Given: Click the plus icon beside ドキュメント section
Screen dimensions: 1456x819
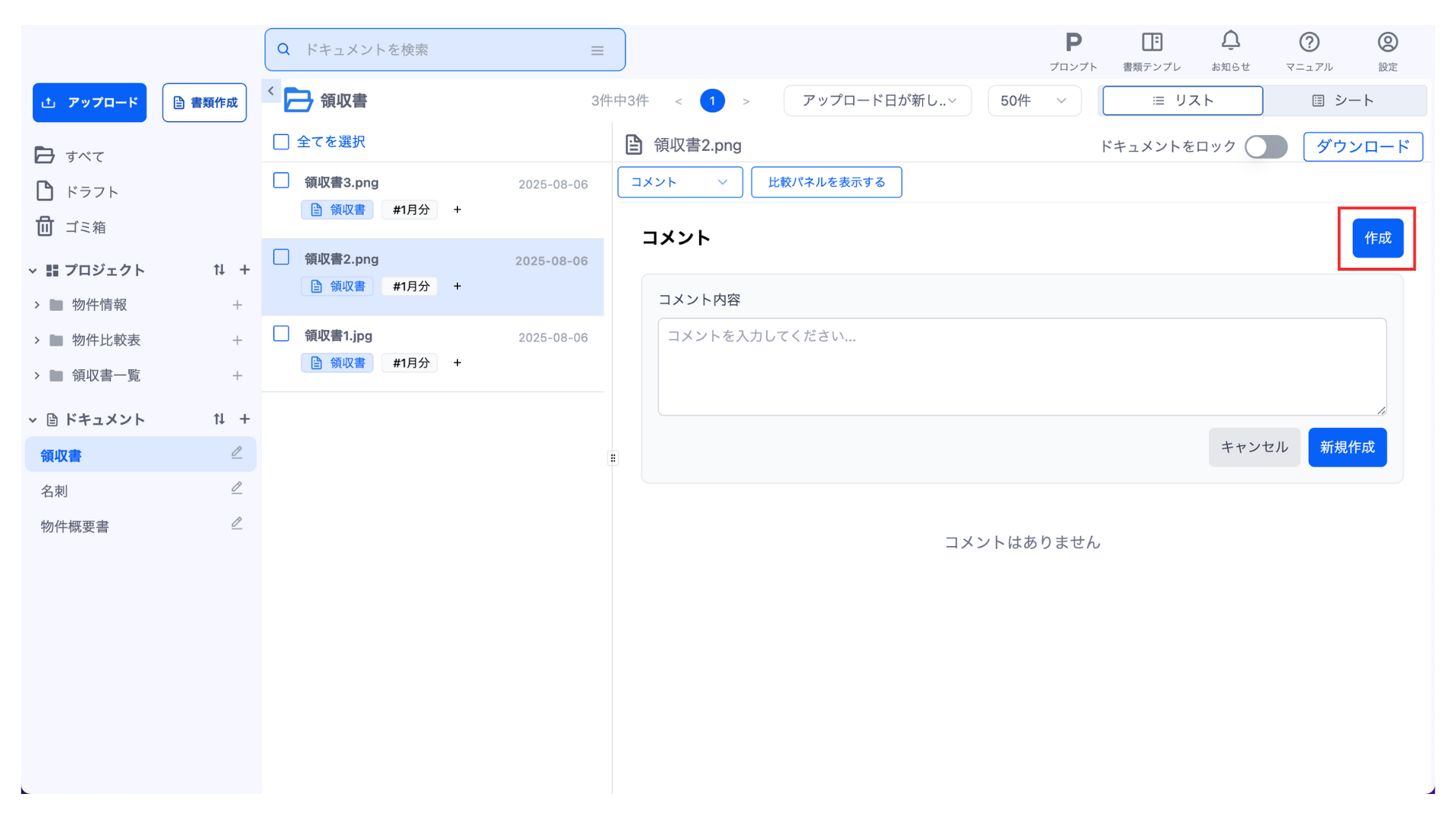Looking at the screenshot, I should coord(245,419).
